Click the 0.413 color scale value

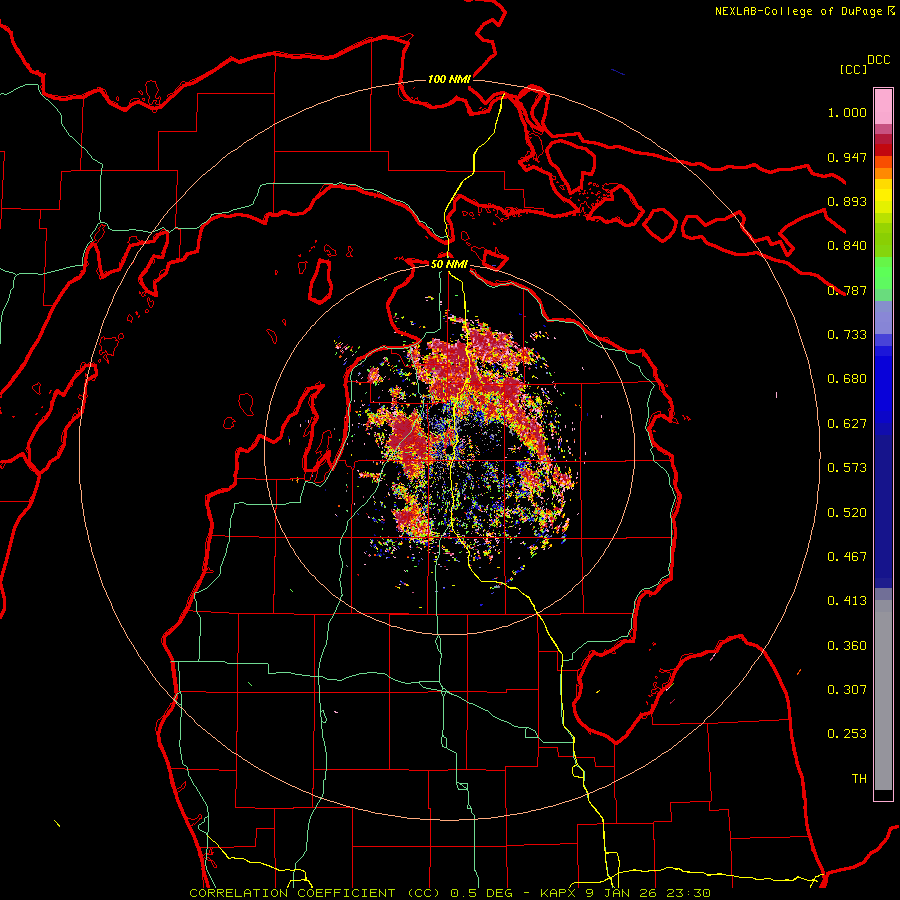[847, 601]
